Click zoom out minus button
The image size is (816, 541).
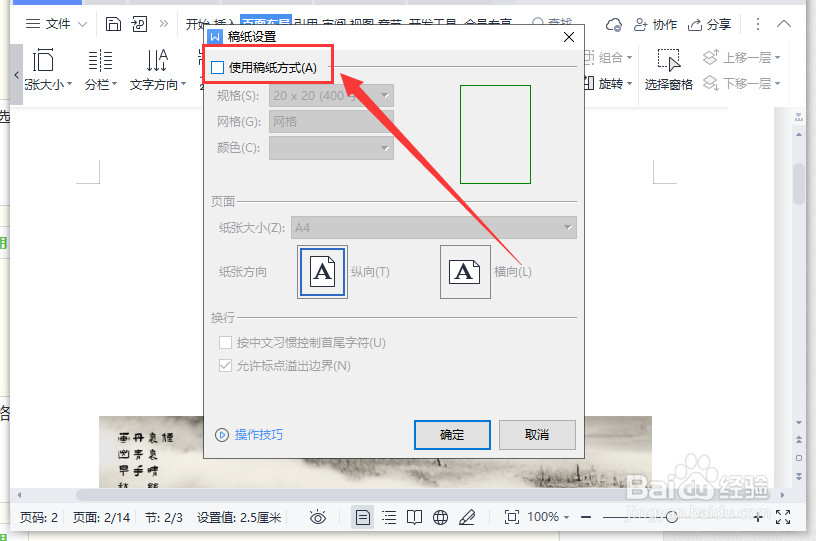click(x=586, y=517)
